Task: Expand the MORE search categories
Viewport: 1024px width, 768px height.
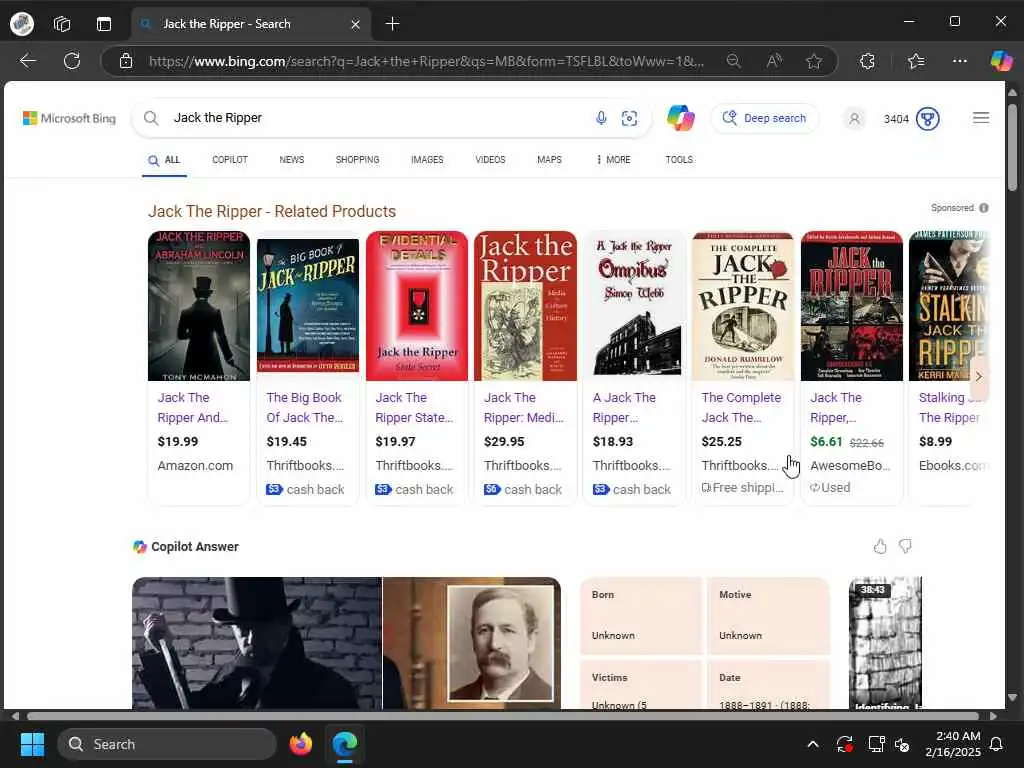Action: 613,160
